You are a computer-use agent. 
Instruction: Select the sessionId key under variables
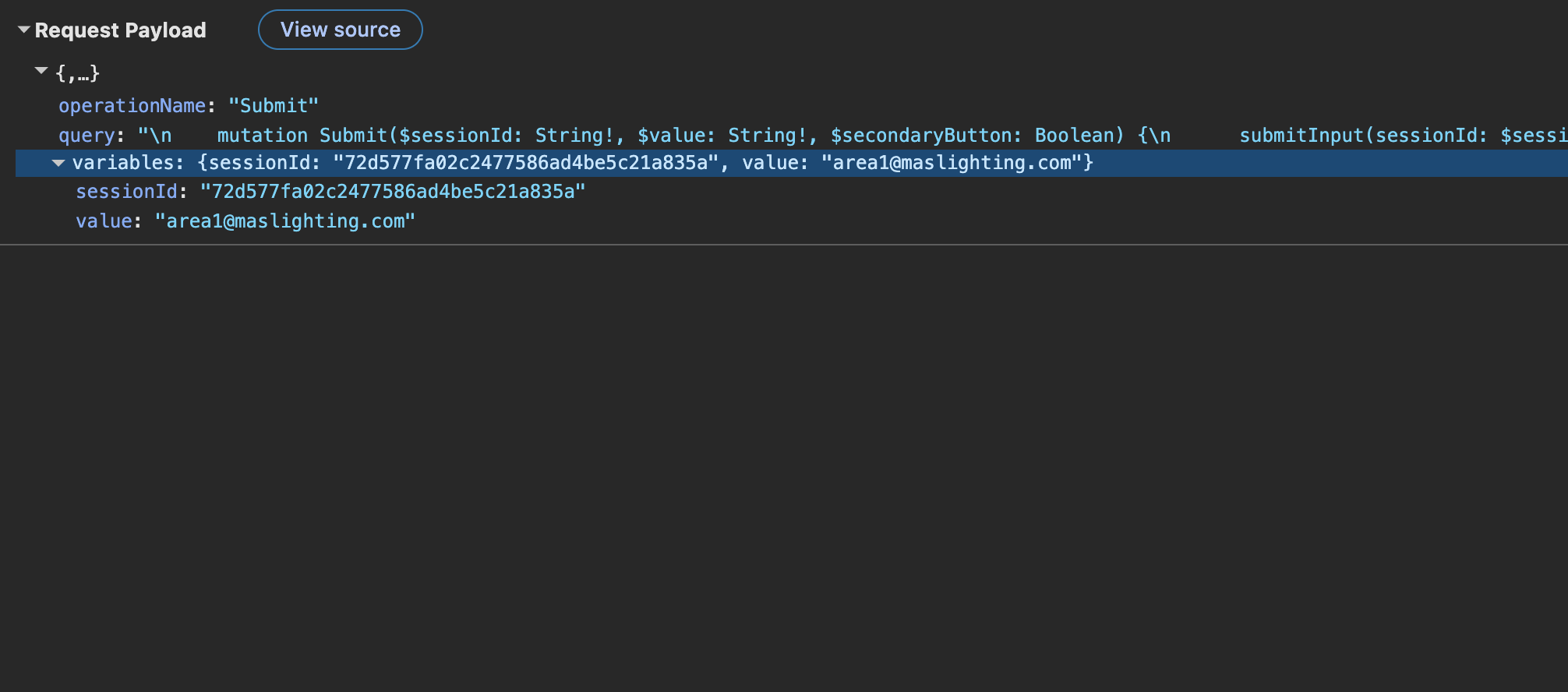pos(126,192)
